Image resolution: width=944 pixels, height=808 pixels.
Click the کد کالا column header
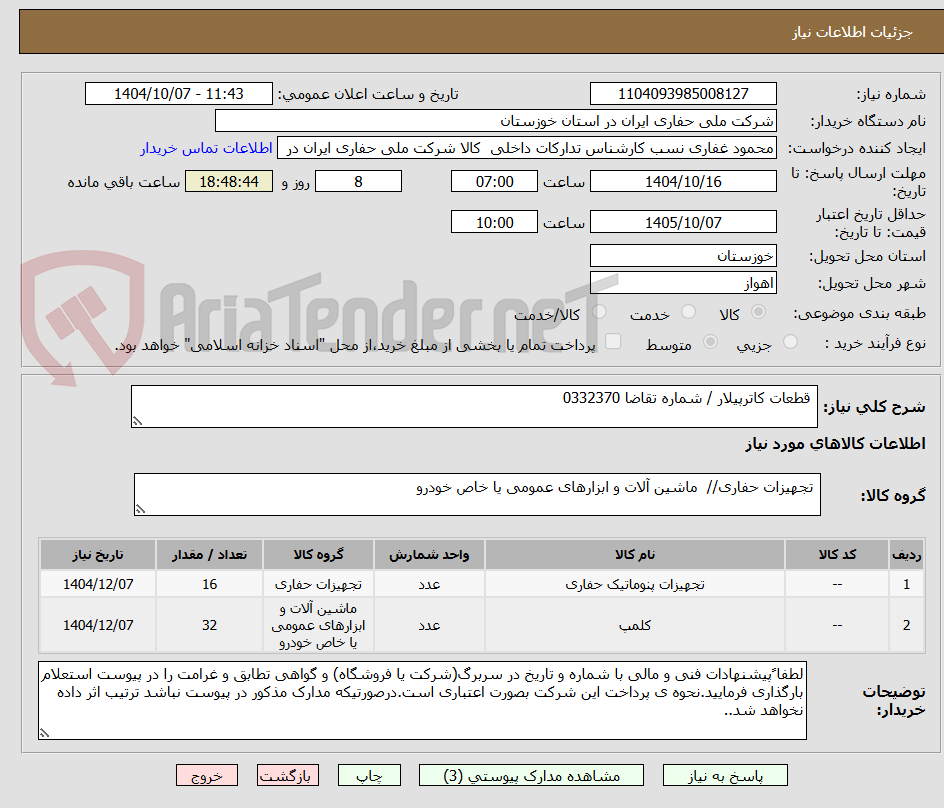click(837, 555)
